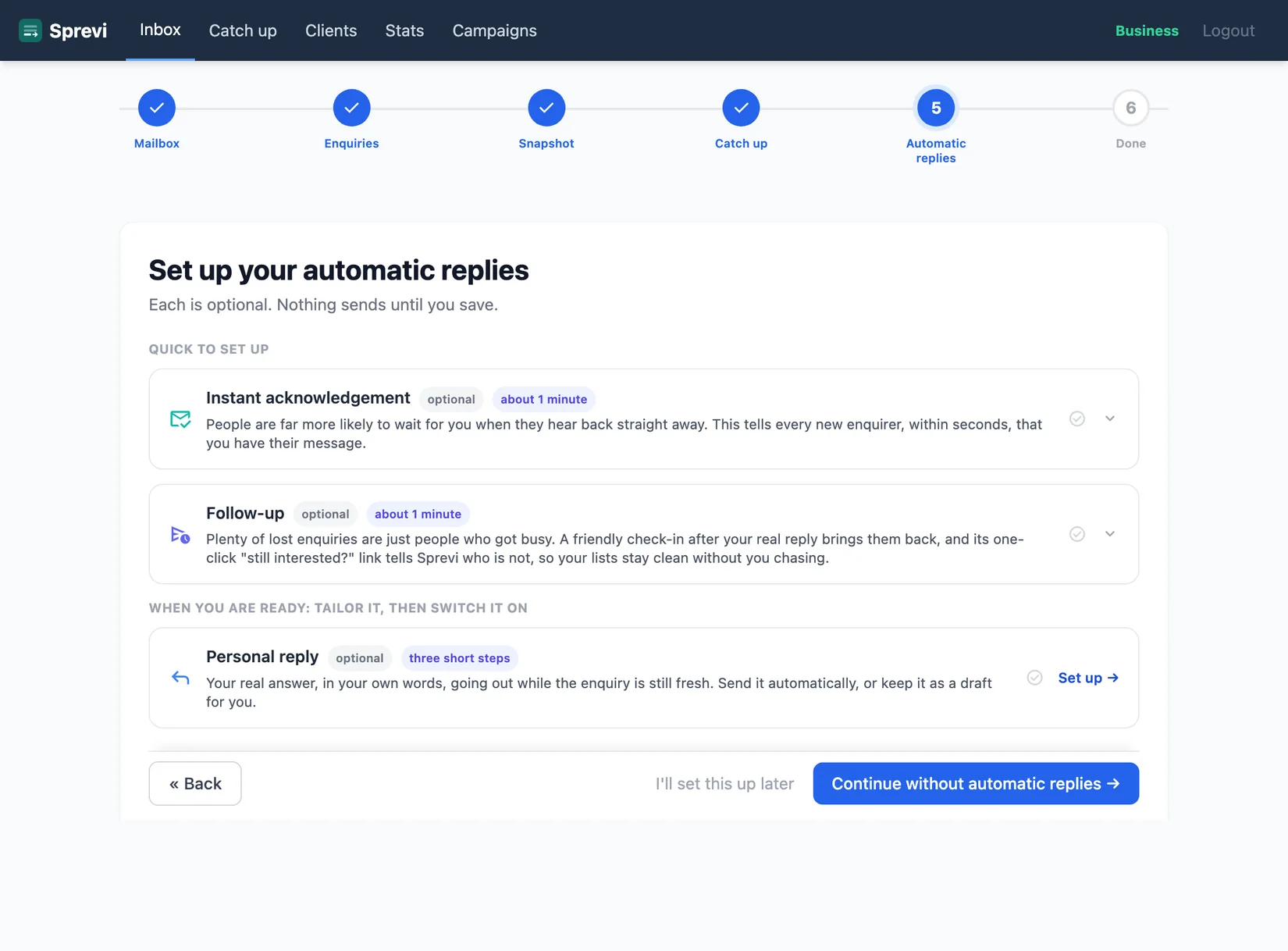Click the Personal reply card title

coord(262,657)
